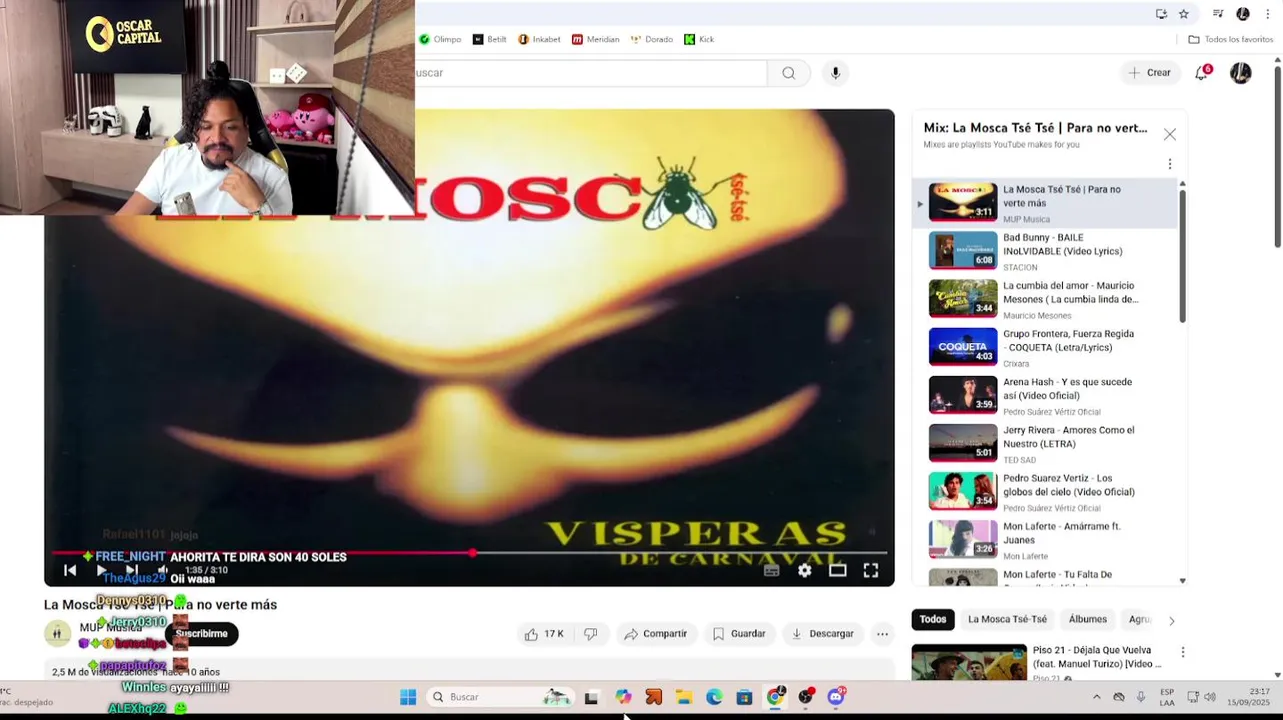Play Pedro Suarez Vertiz globos del cielo
This screenshot has width=1283, height=720.
(x=1045, y=491)
